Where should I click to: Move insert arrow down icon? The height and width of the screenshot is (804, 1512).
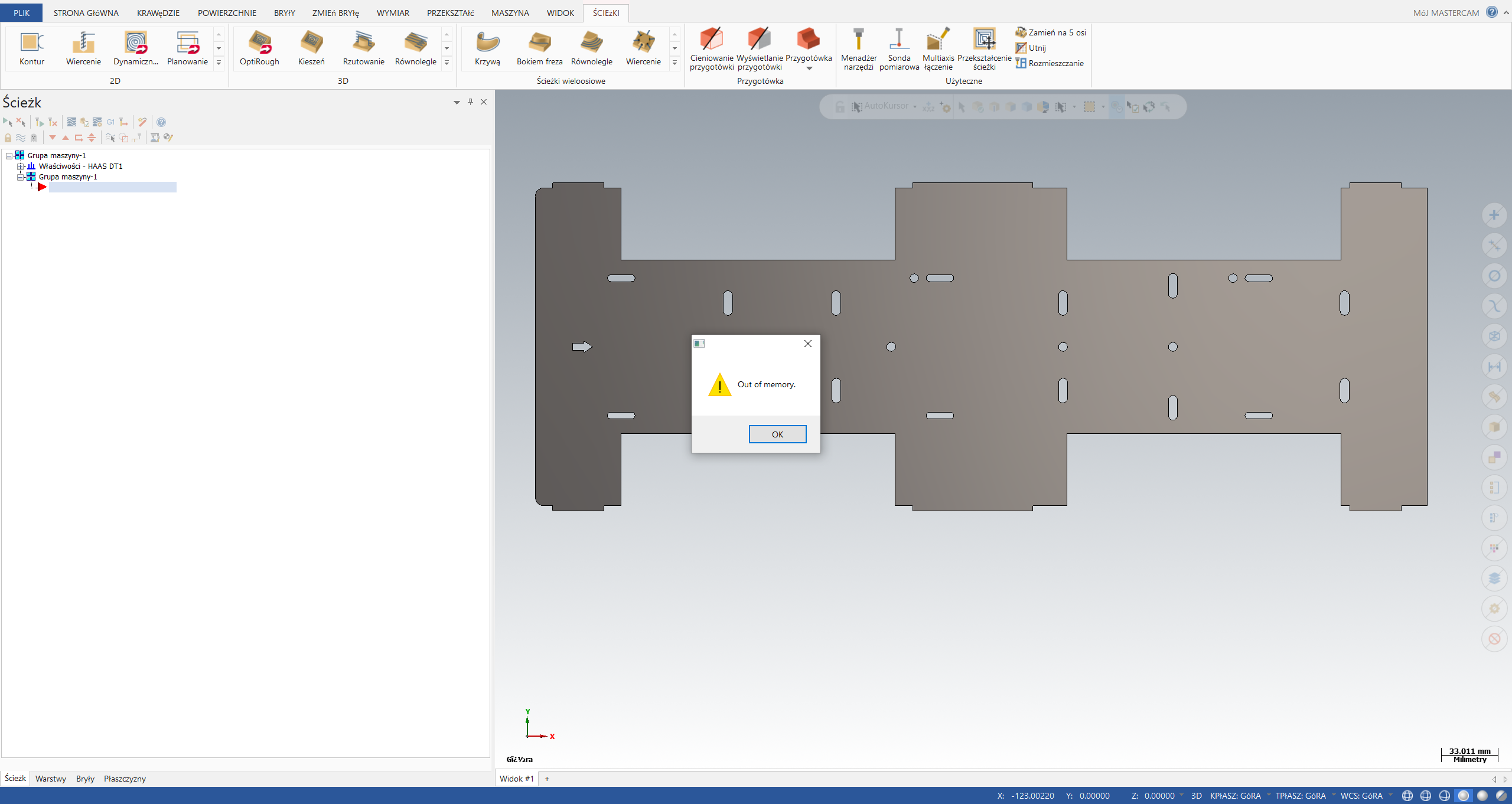click(53, 138)
